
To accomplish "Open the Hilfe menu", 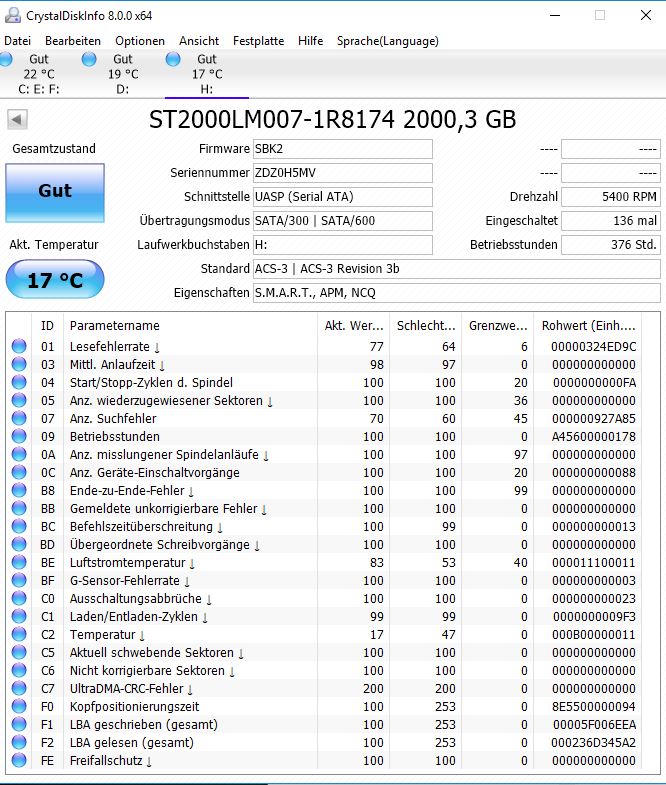I will tap(310, 41).
